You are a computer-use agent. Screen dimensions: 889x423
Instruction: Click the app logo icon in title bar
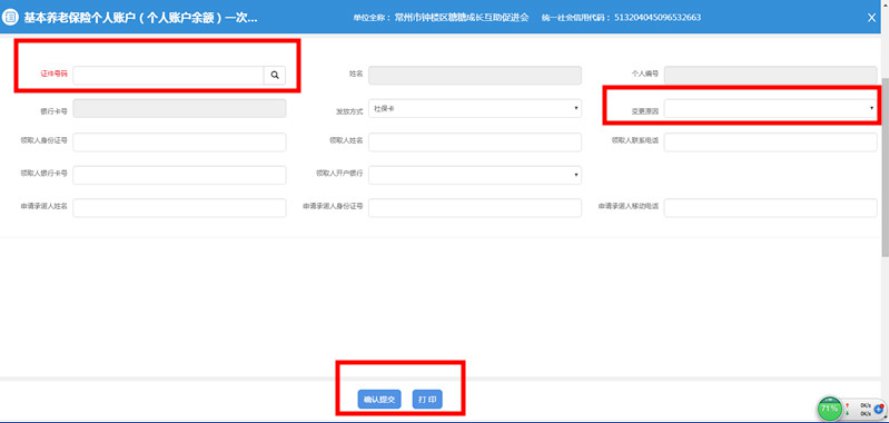tap(11, 17)
